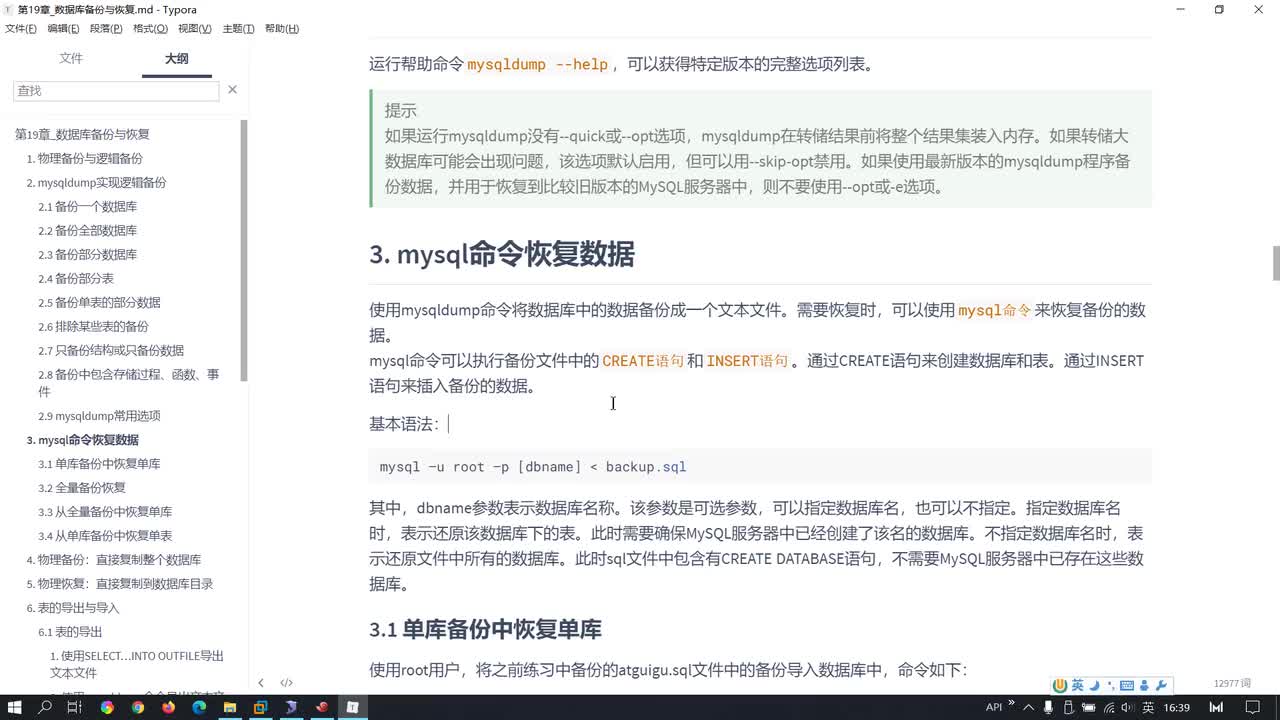The width and height of the screenshot is (1280, 720).
Task: Go to outline item 2.7 只备份结构或只备份数据
Action: click(111, 350)
